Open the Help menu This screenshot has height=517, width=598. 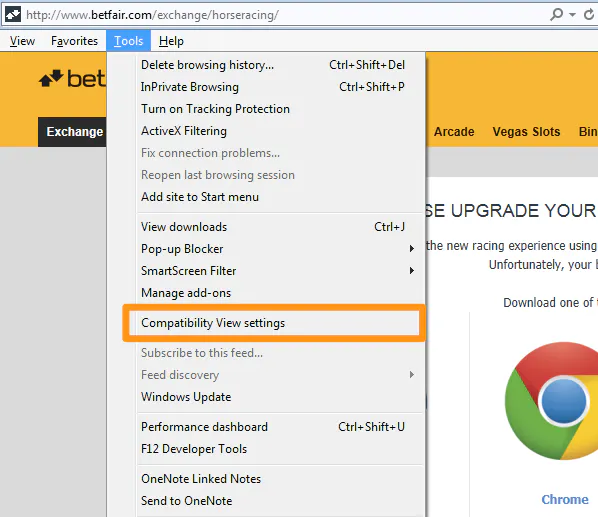[x=171, y=41]
